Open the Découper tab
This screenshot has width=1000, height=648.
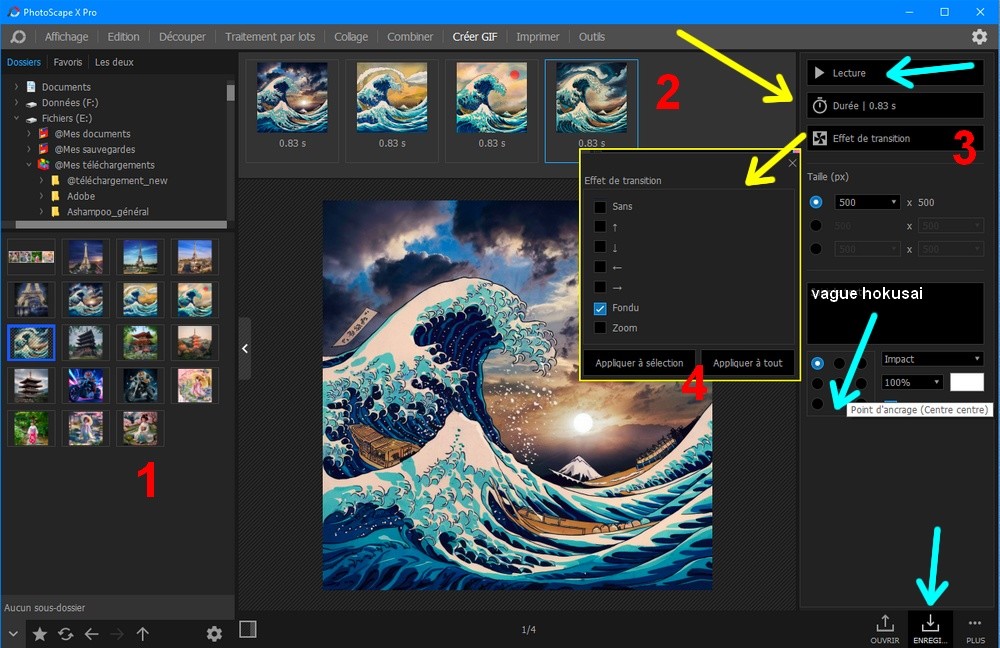click(182, 36)
